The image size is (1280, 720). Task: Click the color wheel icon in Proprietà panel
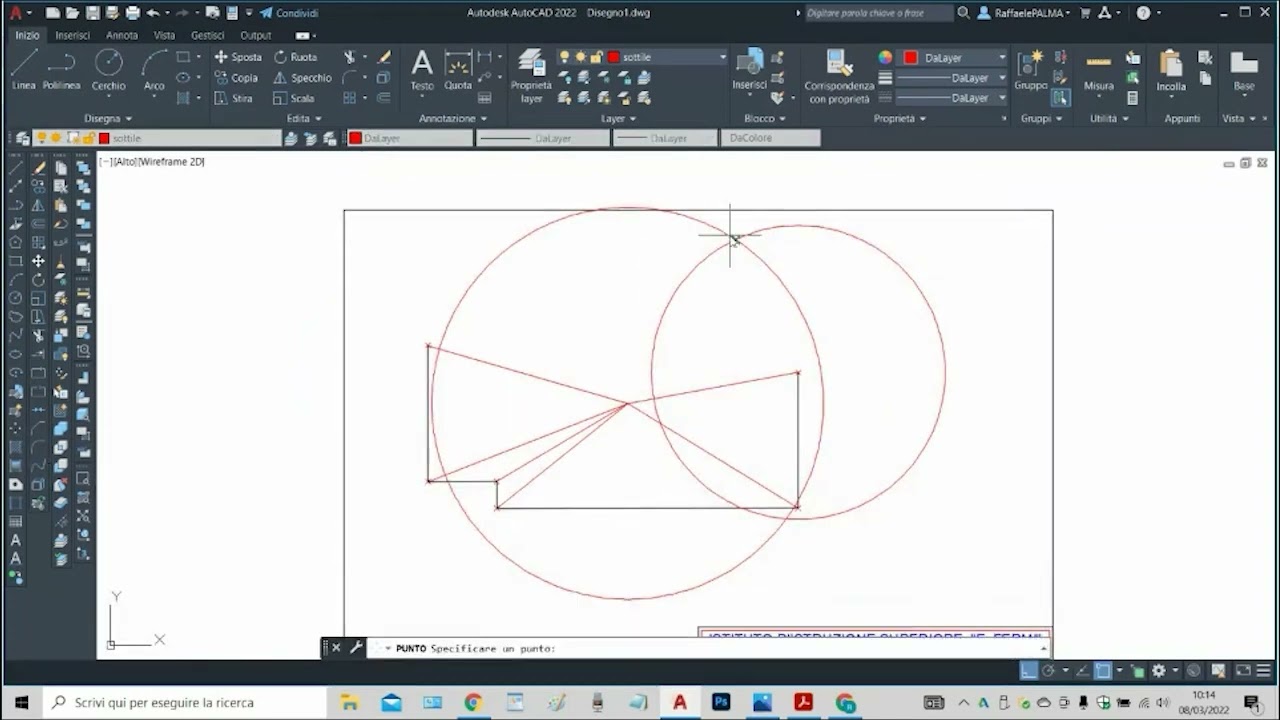(885, 57)
